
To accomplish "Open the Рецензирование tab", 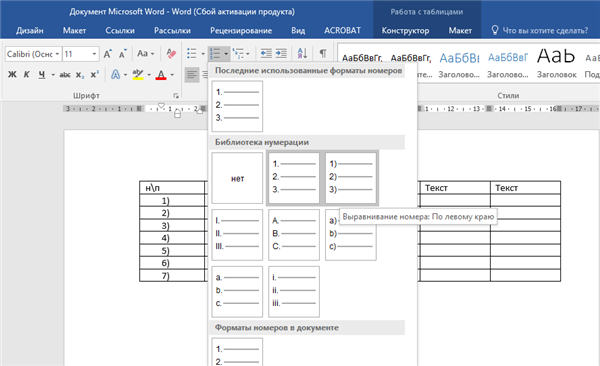I will [x=241, y=31].
